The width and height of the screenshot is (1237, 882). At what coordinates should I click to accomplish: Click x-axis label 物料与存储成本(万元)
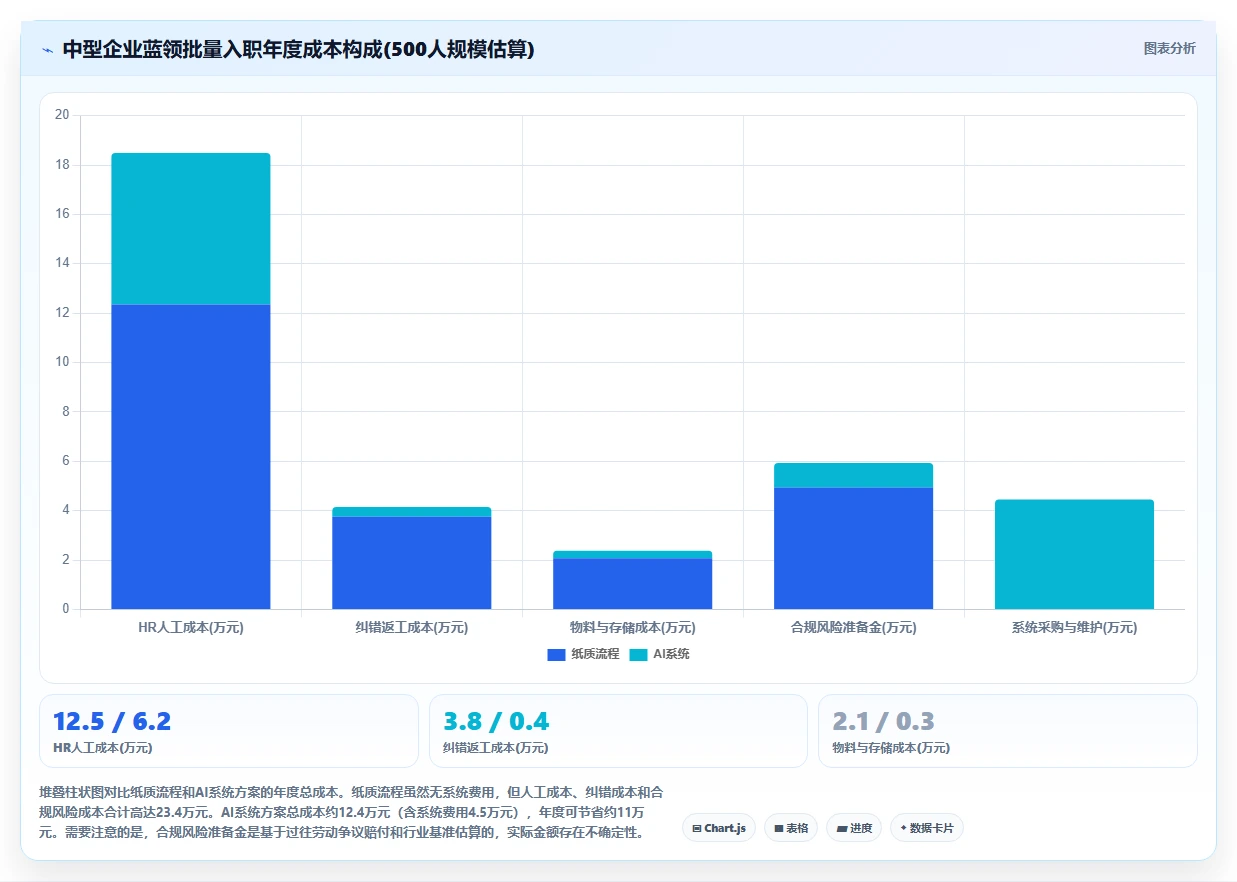(x=633, y=628)
